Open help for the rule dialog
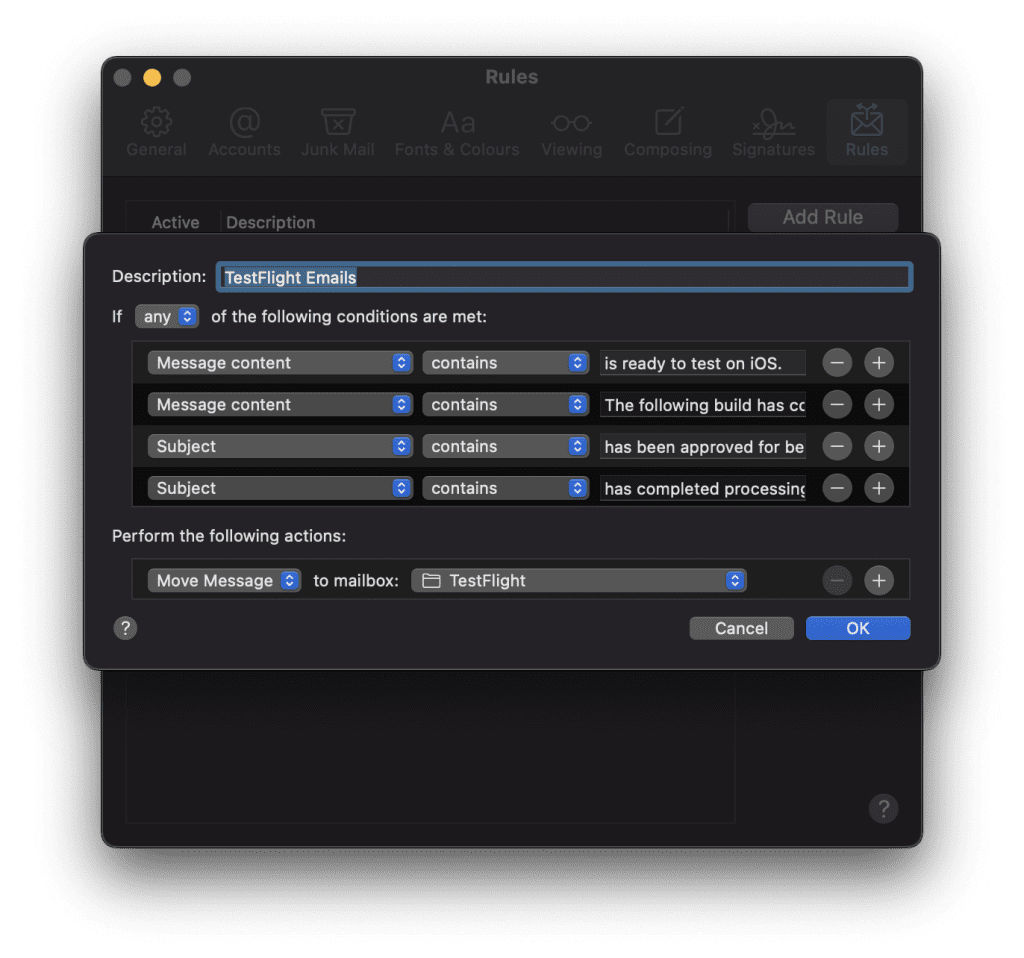1024x958 pixels. [125, 628]
